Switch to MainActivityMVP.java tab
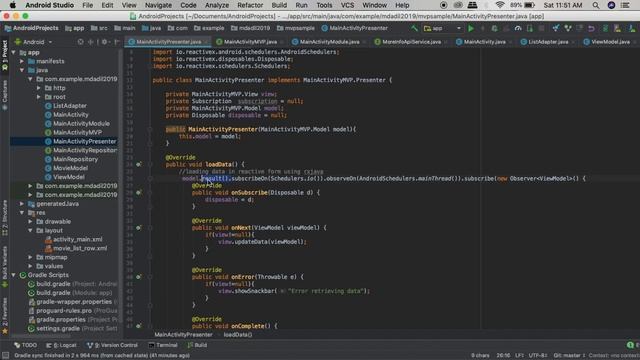This screenshot has width=640, height=360. tap(250, 42)
